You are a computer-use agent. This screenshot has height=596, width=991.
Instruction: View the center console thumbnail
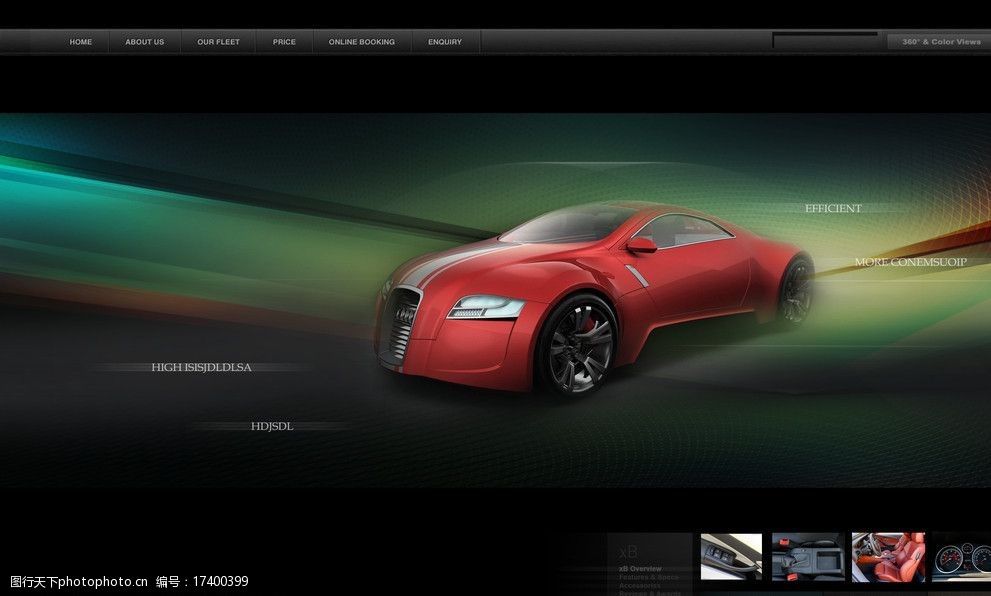click(807, 556)
